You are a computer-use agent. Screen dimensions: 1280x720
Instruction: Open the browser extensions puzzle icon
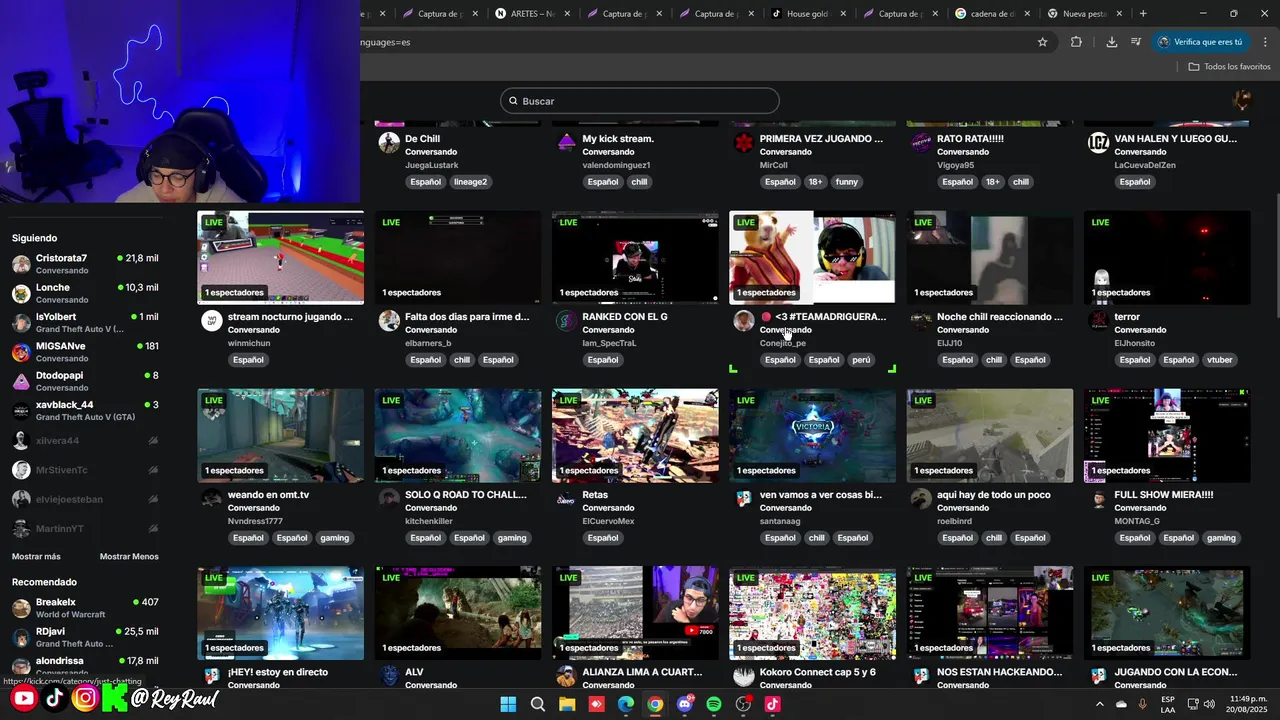(1076, 42)
